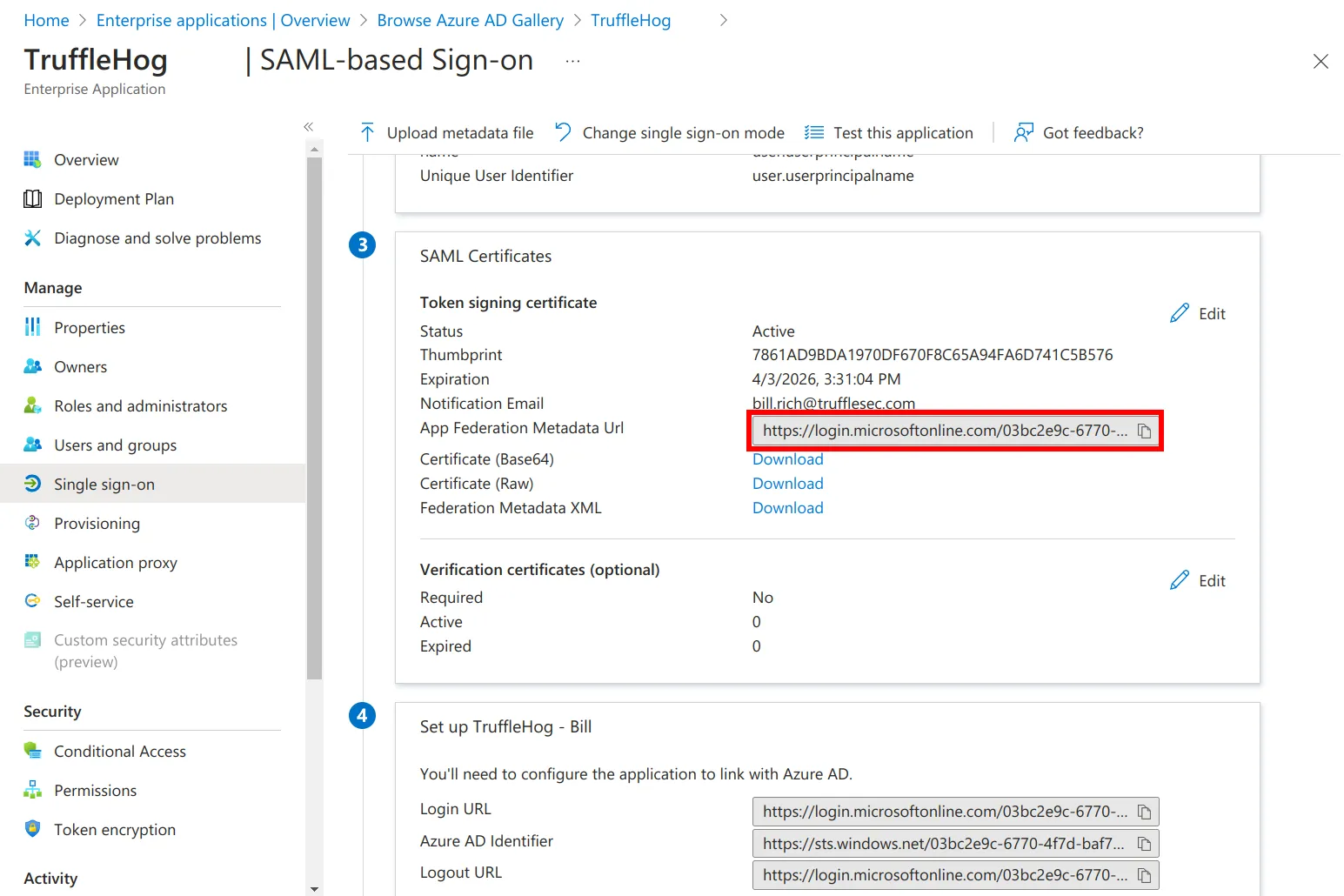Click the Upload metadata file arrow icon
Screen dimensions: 1344x896
tap(367, 132)
